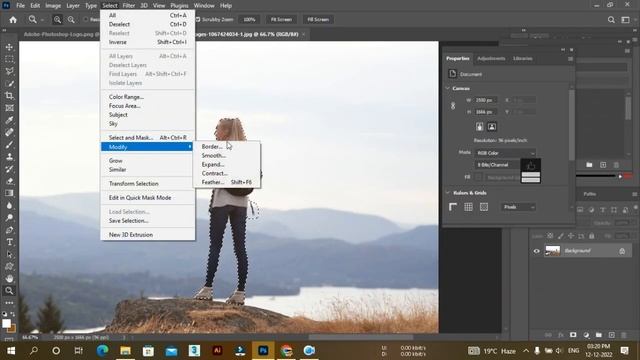Select the Hand tool
The image size is (640, 360).
(9, 279)
